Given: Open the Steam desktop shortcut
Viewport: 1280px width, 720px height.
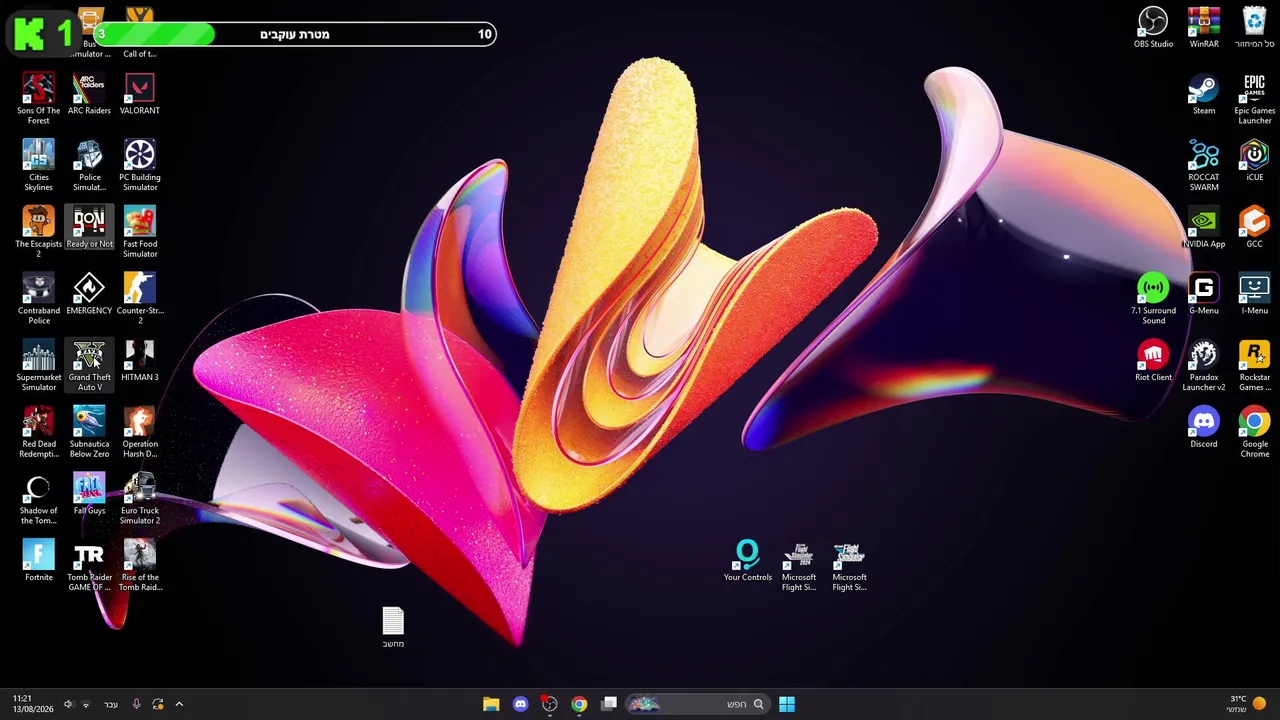Looking at the screenshot, I should coord(1204,95).
